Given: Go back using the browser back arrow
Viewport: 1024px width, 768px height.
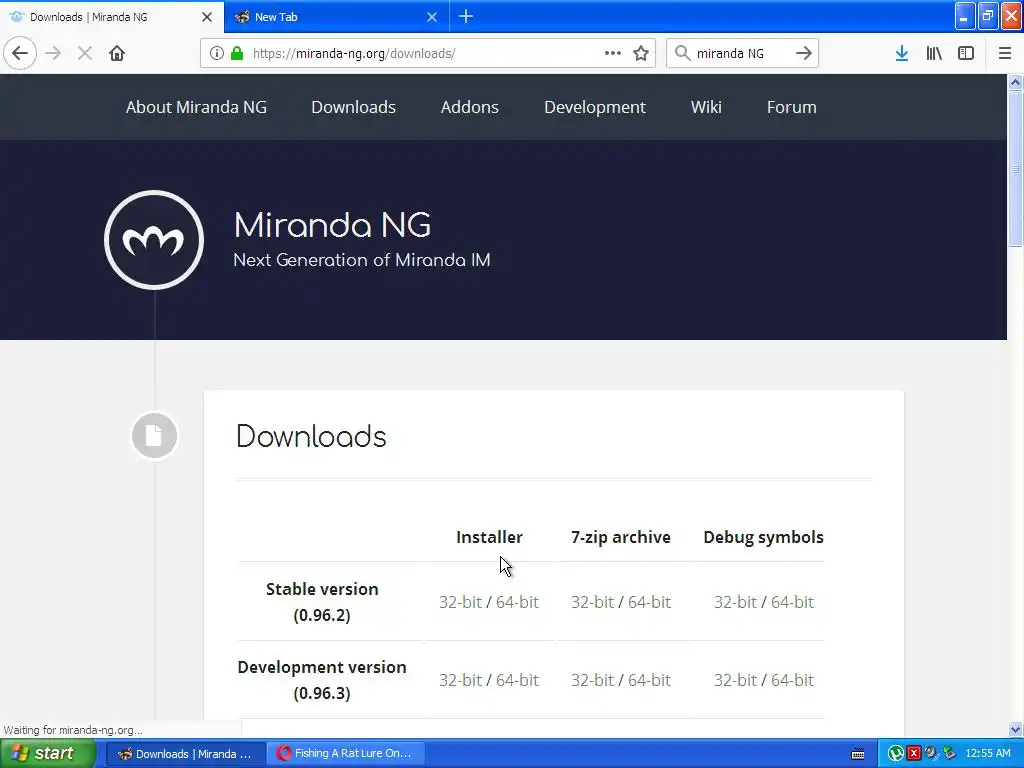Looking at the screenshot, I should pyautogui.click(x=20, y=53).
